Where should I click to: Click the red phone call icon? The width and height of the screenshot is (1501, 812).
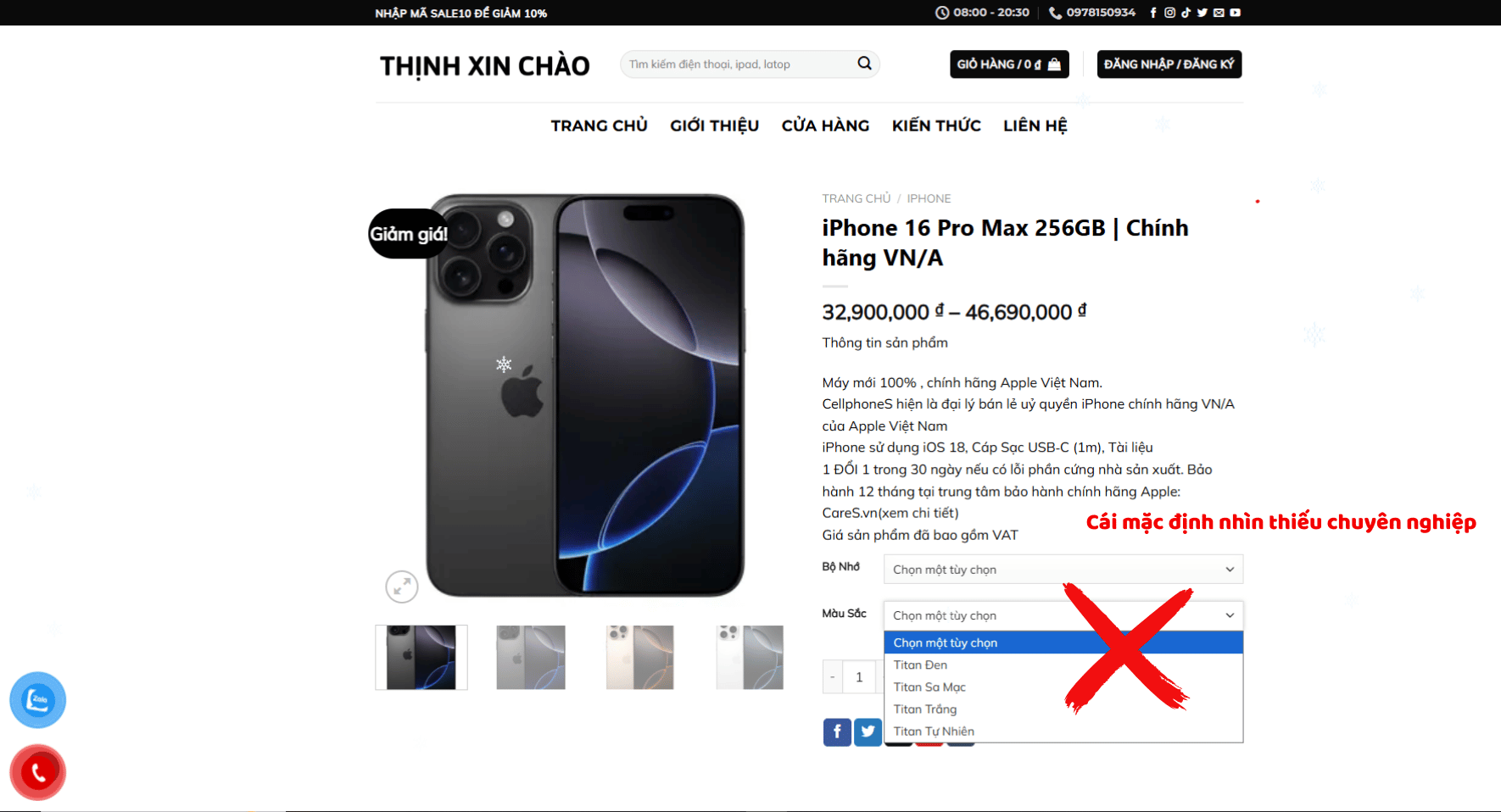(37, 772)
